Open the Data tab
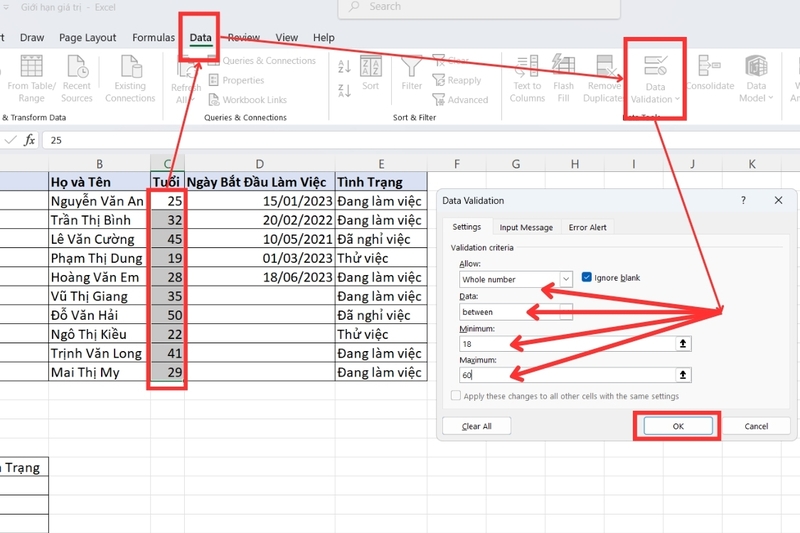Image resolution: width=800 pixels, height=533 pixels. (201, 37)
